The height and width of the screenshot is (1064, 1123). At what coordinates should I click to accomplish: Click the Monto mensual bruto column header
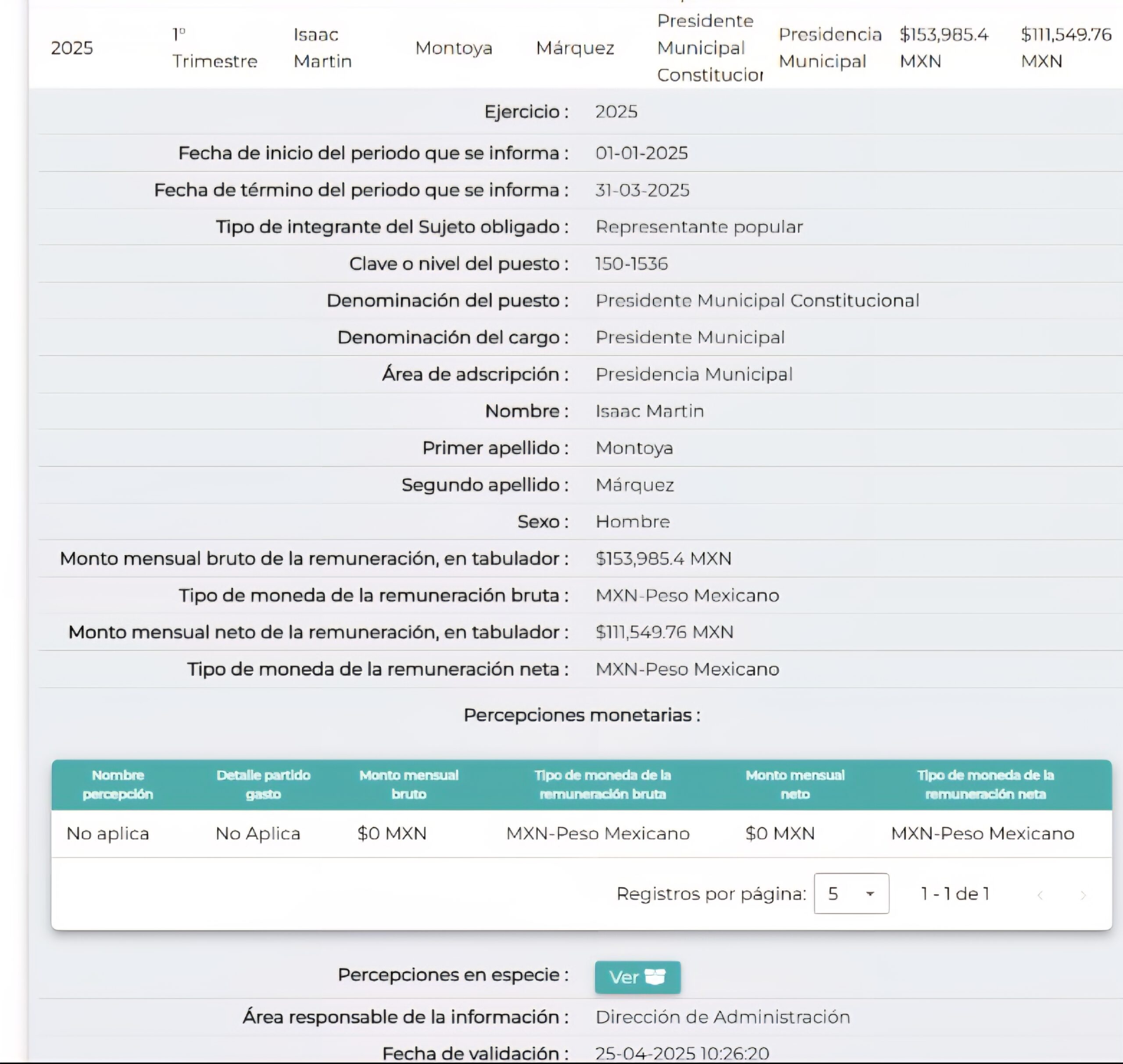(408, 784)
